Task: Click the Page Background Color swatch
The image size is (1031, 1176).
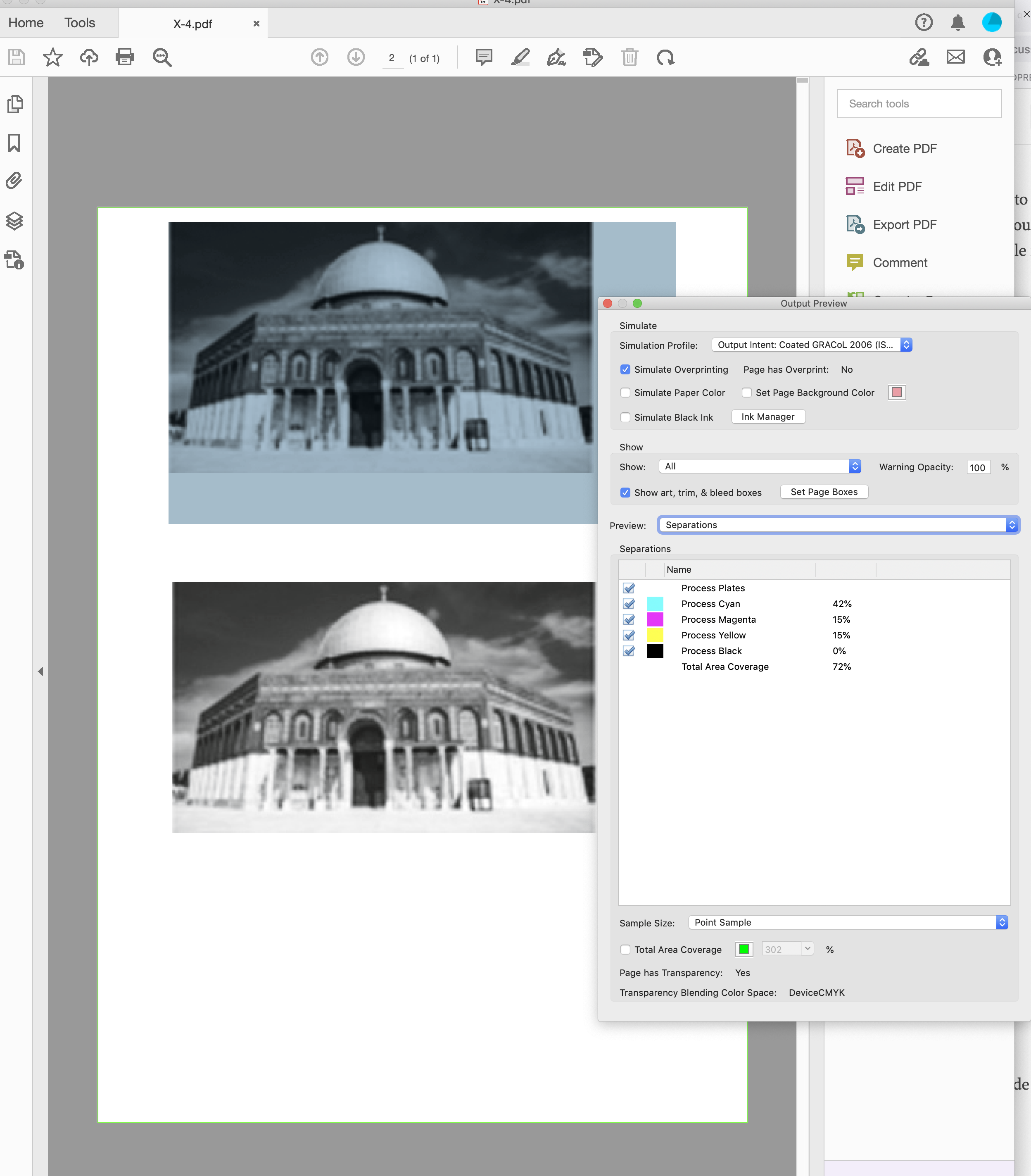Action: click(x=896, y=393)
